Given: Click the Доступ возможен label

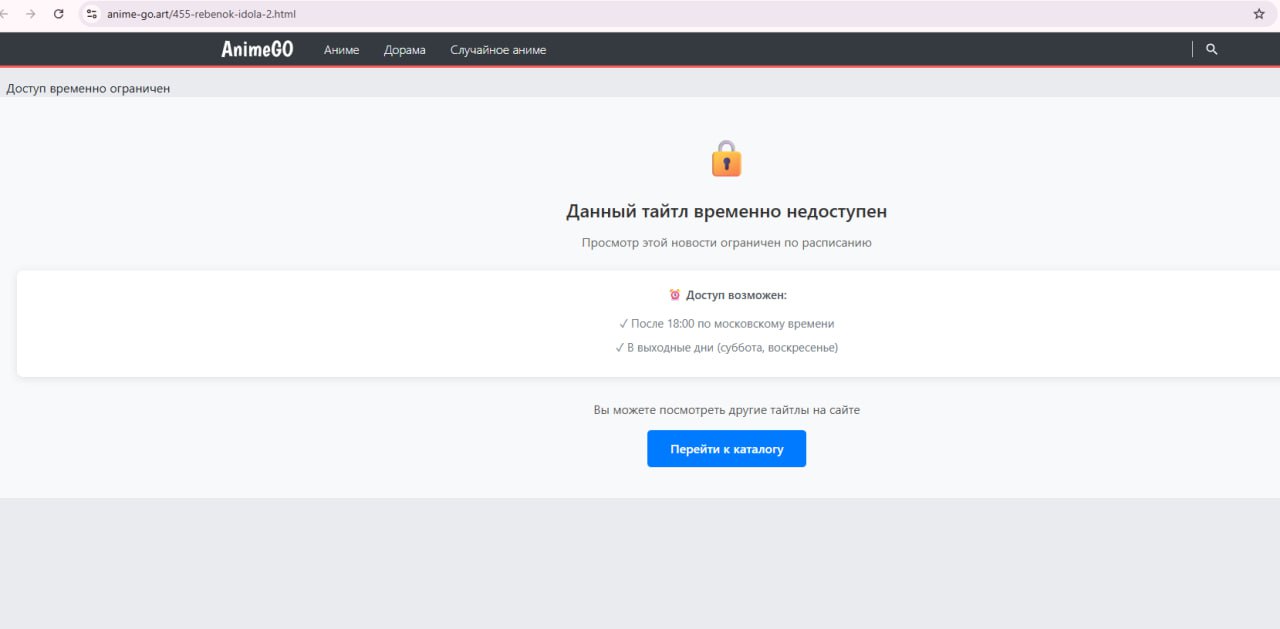Looking at the screenshot, I should [x=736, y=295].
